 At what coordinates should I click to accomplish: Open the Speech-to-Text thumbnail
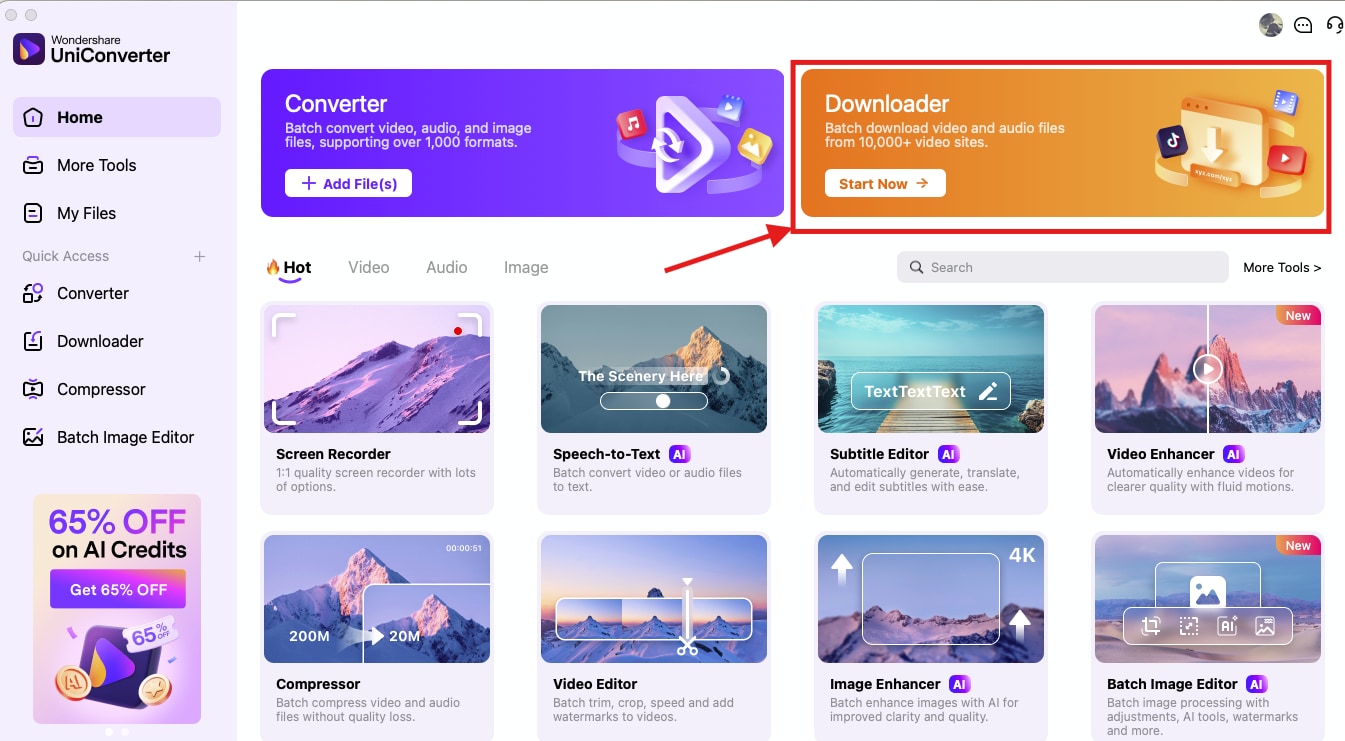click(654, 369)
